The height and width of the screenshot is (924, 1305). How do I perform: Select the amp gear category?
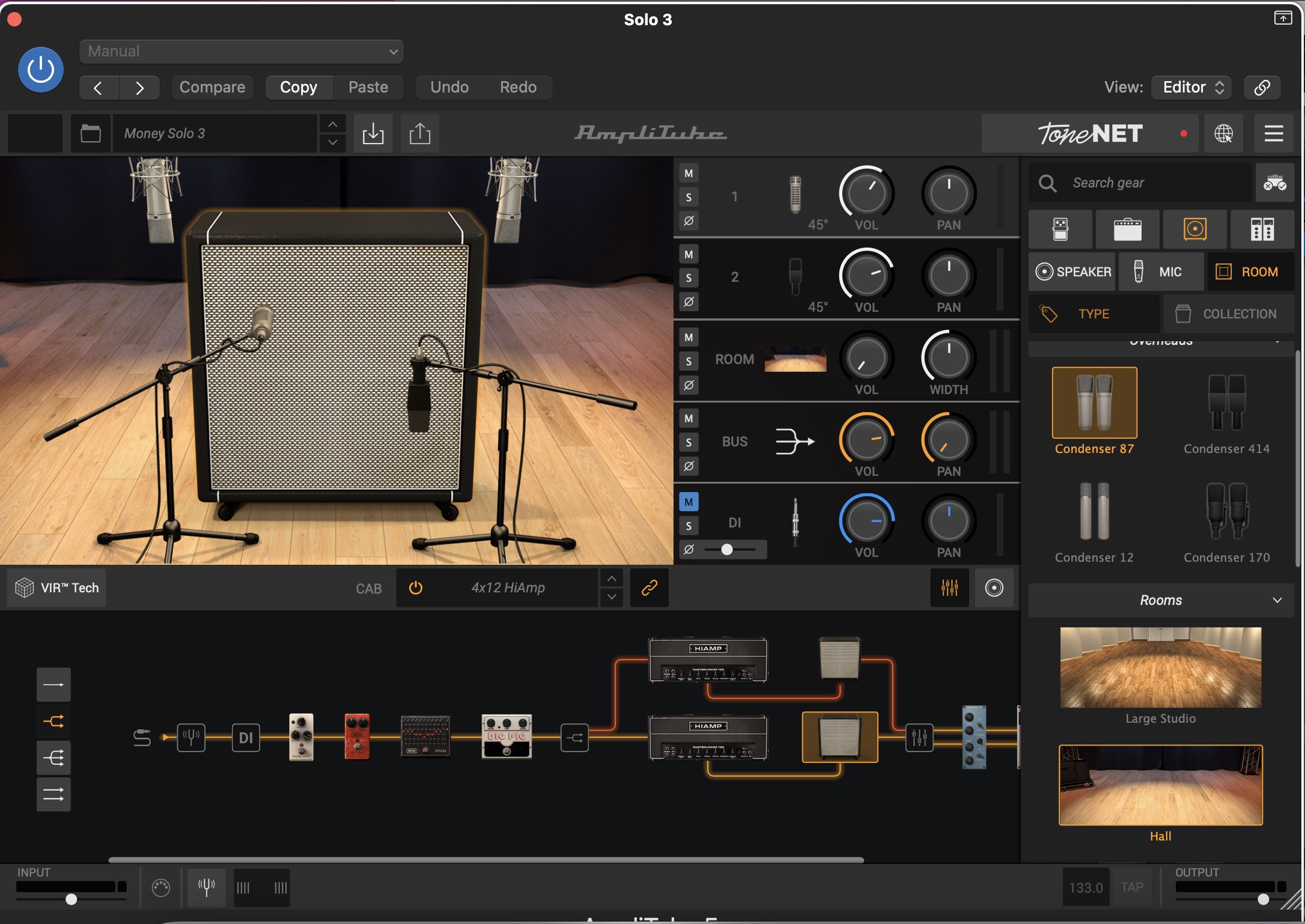pyautogui.click(x=1127, y=229)
